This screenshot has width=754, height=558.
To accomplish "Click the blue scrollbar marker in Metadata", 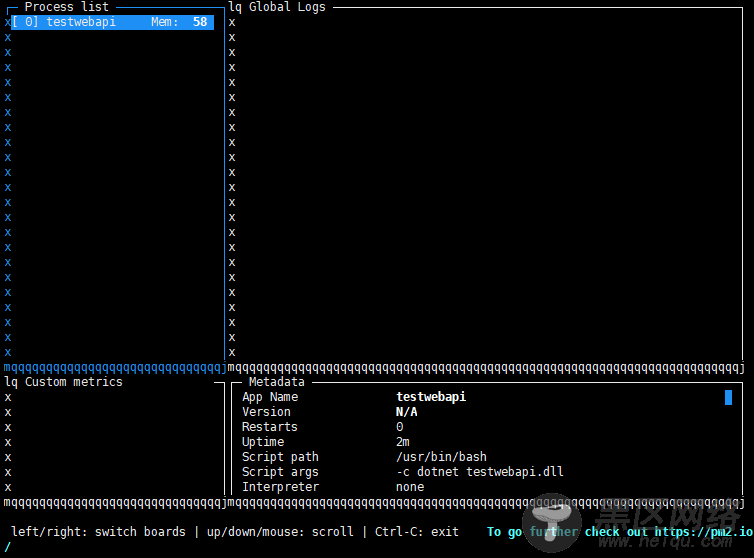I will coord(728,397).
